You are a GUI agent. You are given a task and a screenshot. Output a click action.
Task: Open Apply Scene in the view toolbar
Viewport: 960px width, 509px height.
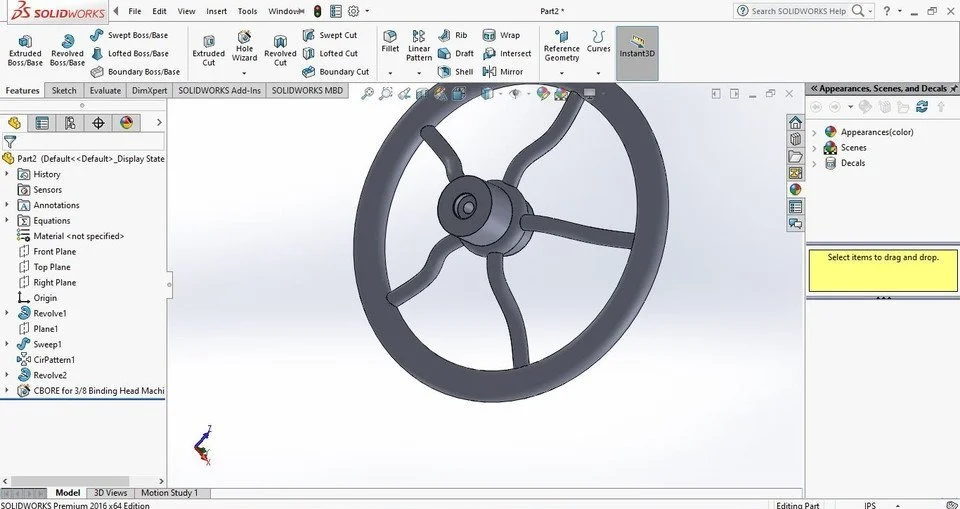(560, 94)
